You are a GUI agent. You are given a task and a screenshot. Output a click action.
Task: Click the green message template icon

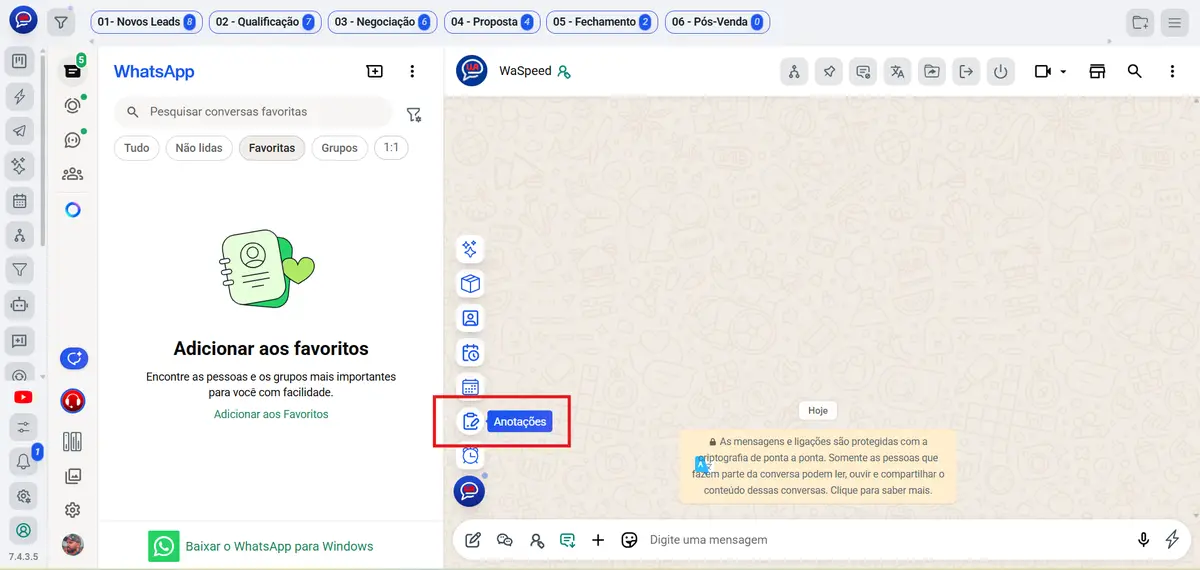click(567, 540)
